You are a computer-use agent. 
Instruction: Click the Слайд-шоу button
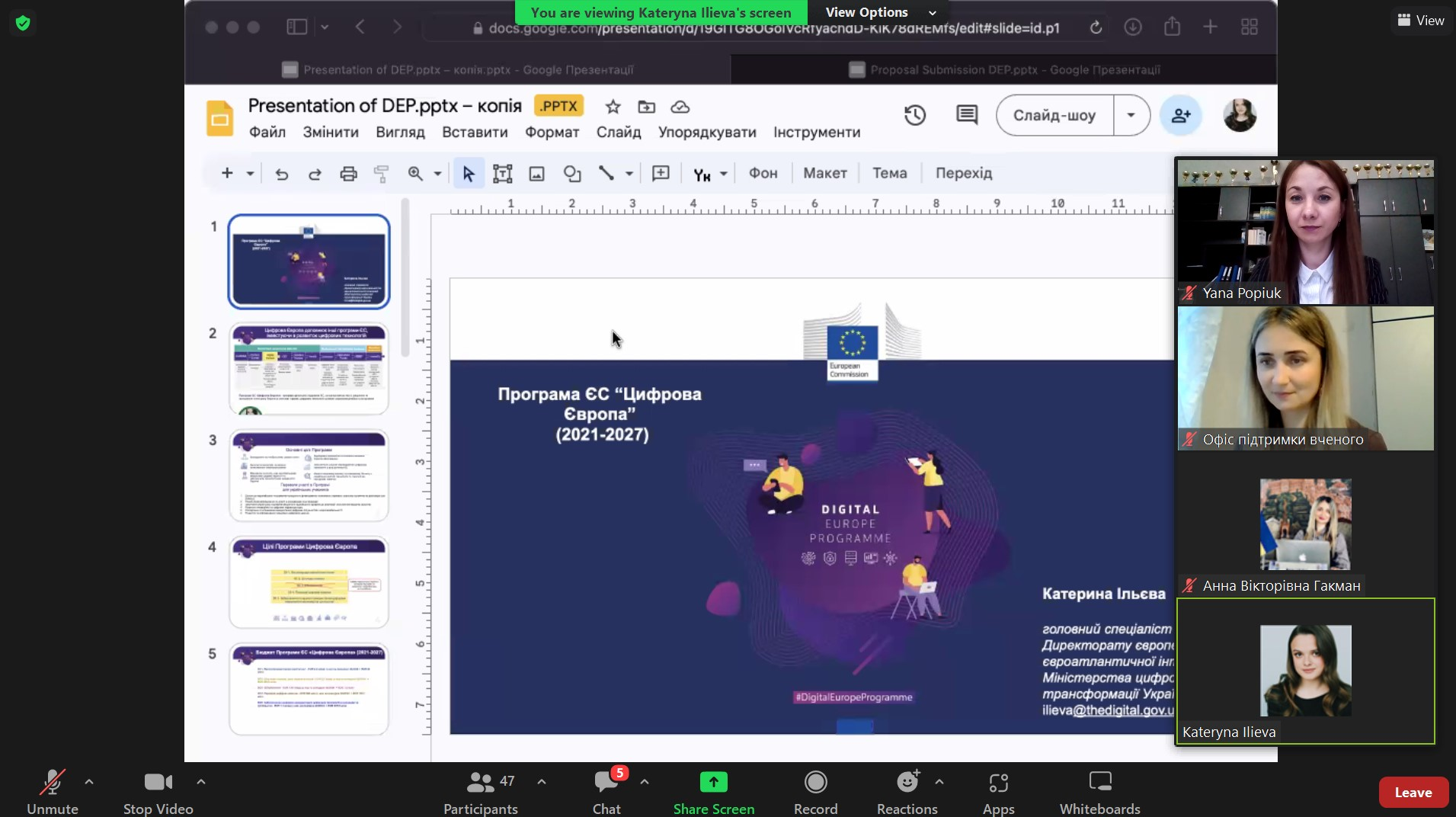pos(1054,115)
